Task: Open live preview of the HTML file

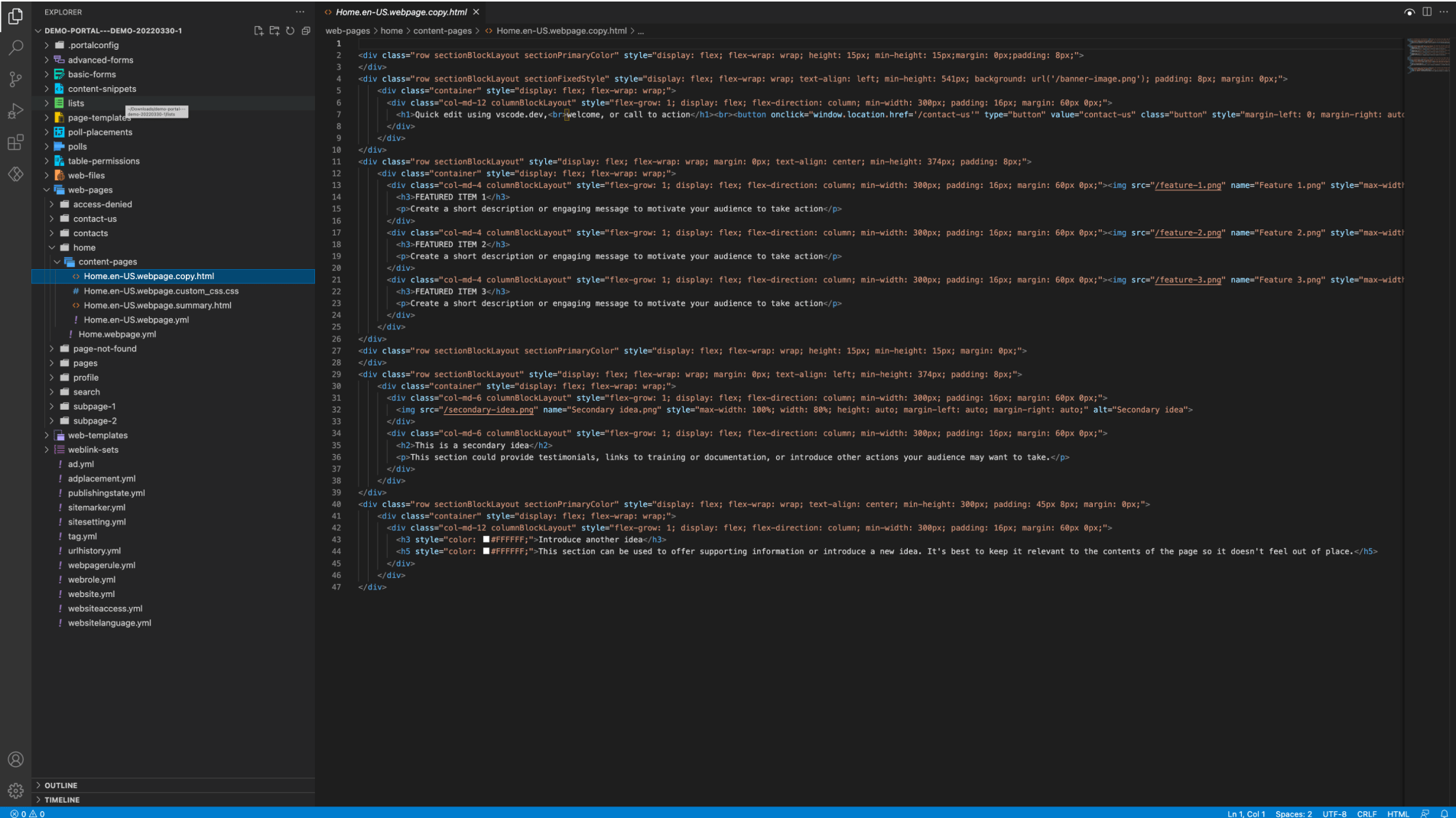Action: pyautogui.click(x=1409, y=11)
